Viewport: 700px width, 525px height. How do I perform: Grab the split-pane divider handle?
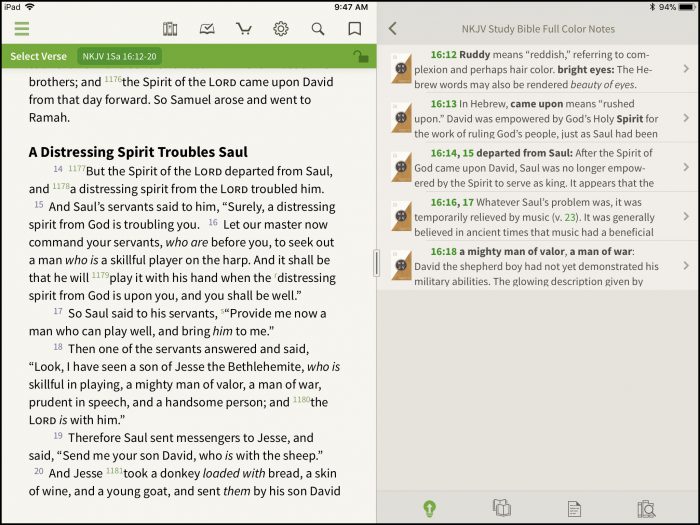(x=376, y=263)
